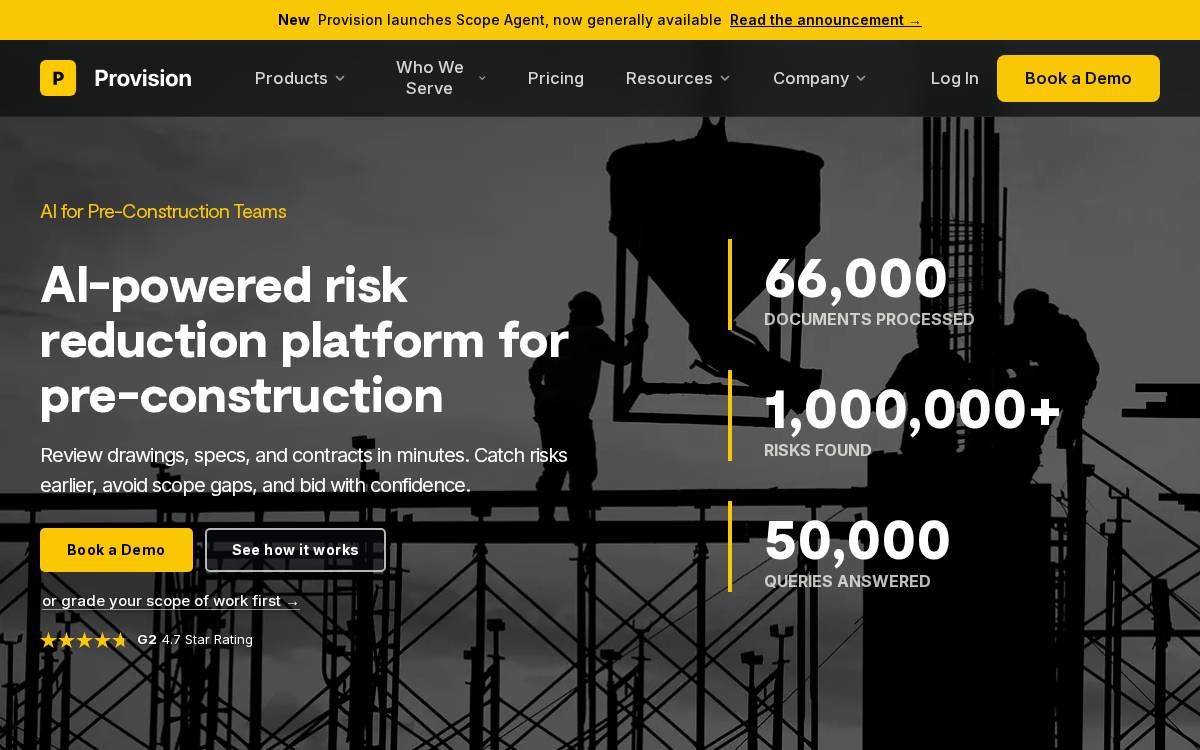1200x750 pixels.
Task: Click the 50,000 statistic
Action: click(x=857, y=540)
